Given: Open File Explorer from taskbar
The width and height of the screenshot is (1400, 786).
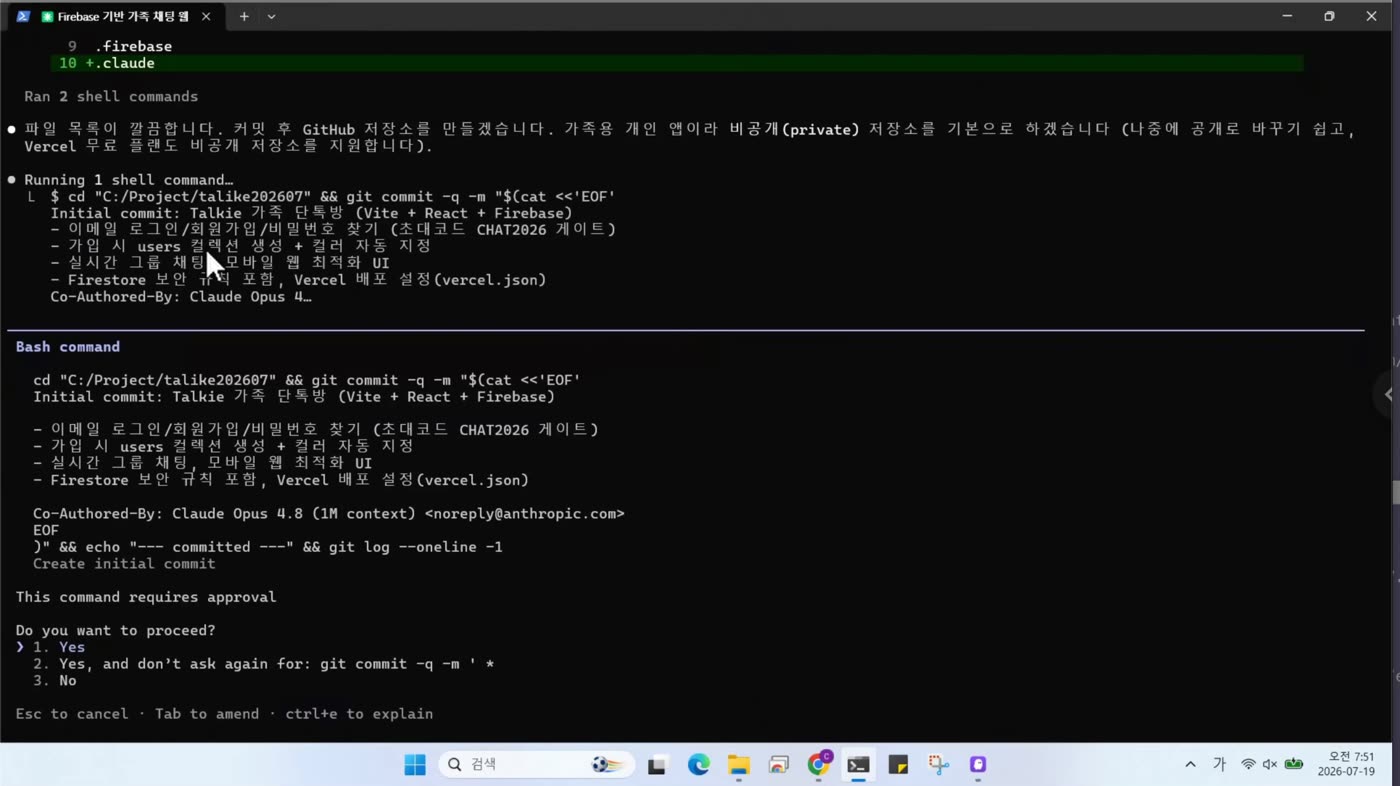Looking at the screenshot, I should point(738,765).
